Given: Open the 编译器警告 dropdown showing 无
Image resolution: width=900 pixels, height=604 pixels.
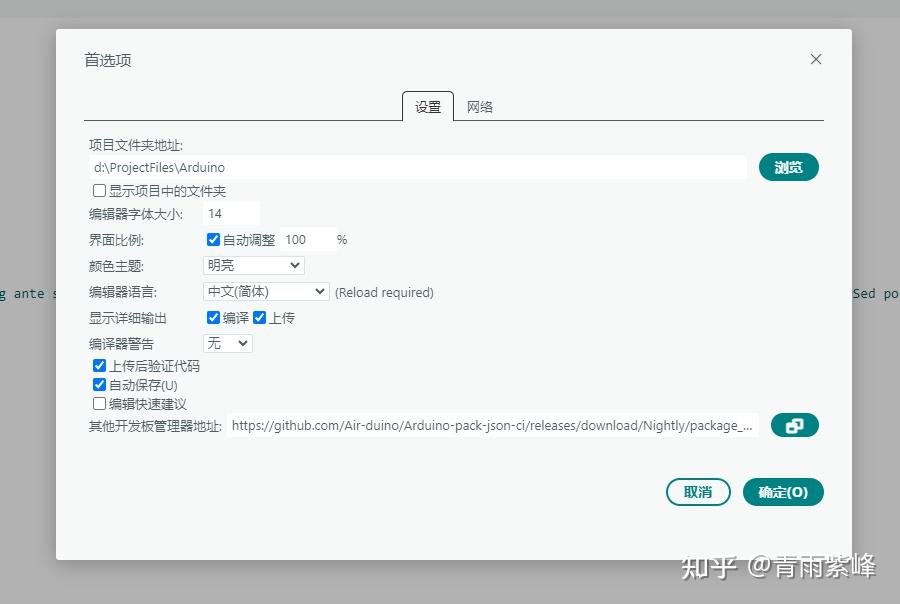Looking at the screenshot, I should coord(227,343).
